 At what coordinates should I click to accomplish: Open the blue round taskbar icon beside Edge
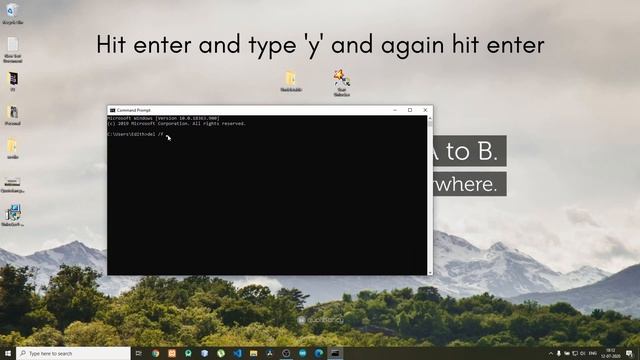click(x=302, y=353)
